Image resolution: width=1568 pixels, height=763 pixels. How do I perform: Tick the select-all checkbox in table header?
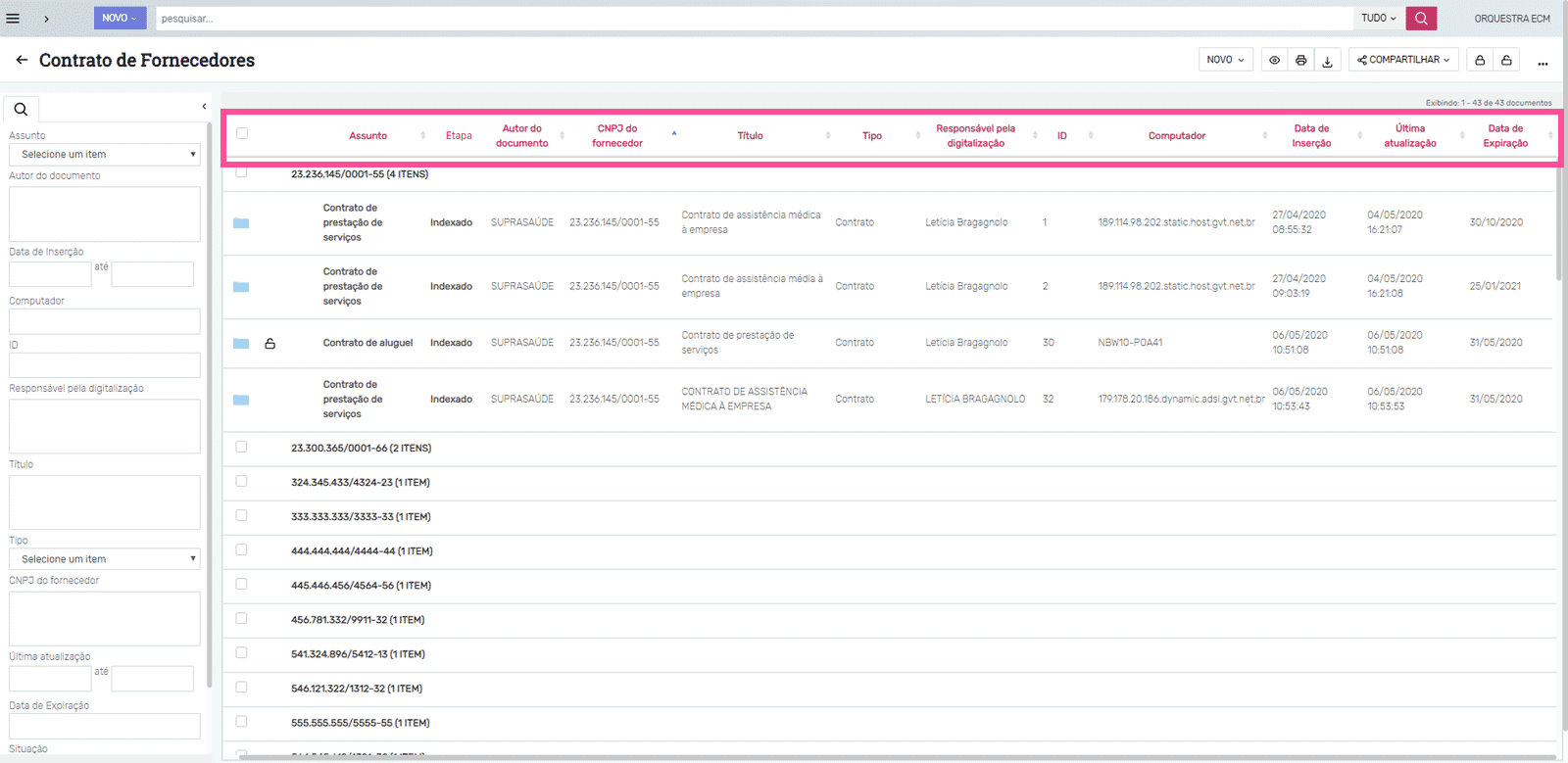coord(242,133)
